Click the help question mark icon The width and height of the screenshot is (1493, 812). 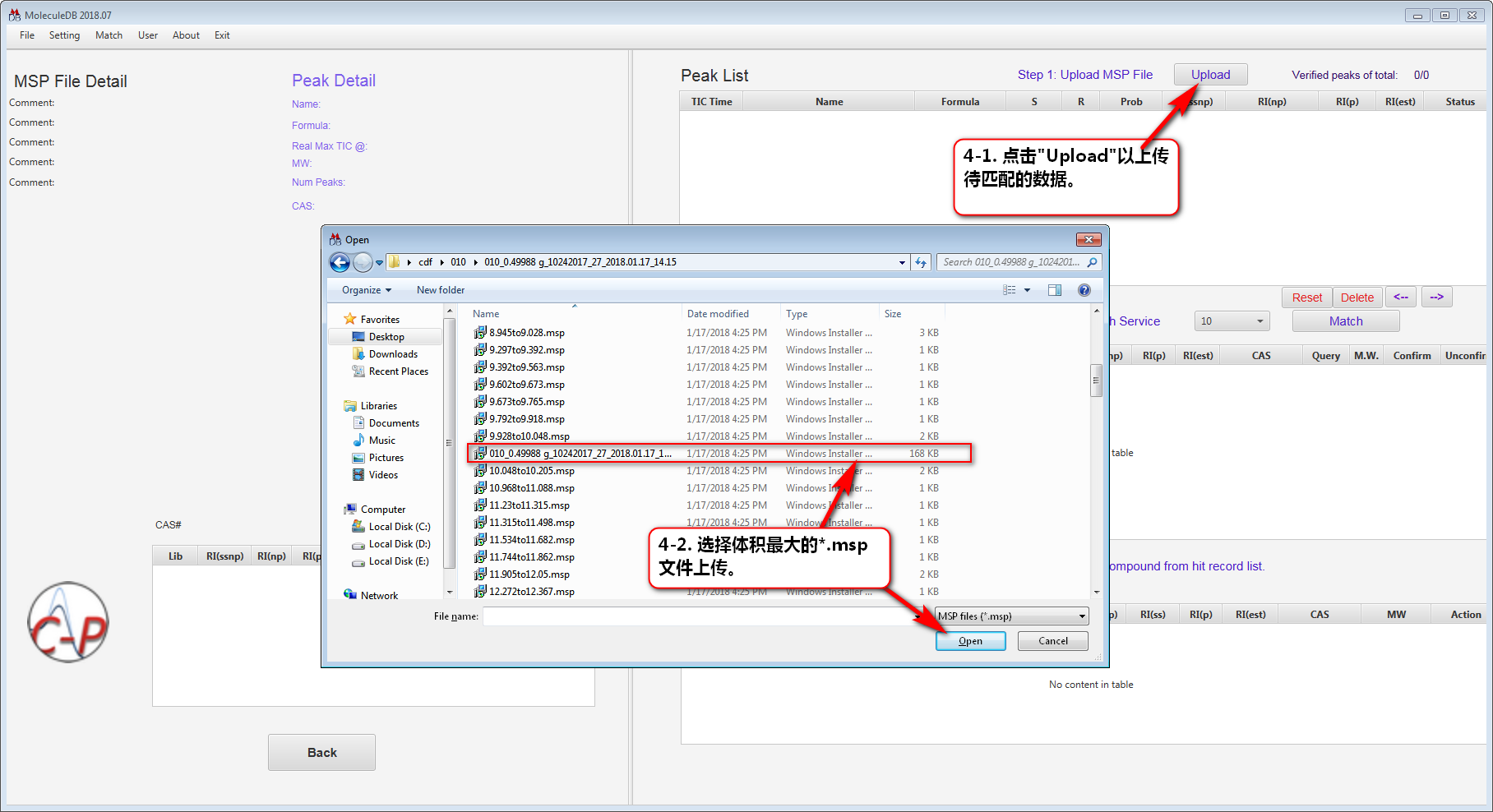[x=1084, y=290]
